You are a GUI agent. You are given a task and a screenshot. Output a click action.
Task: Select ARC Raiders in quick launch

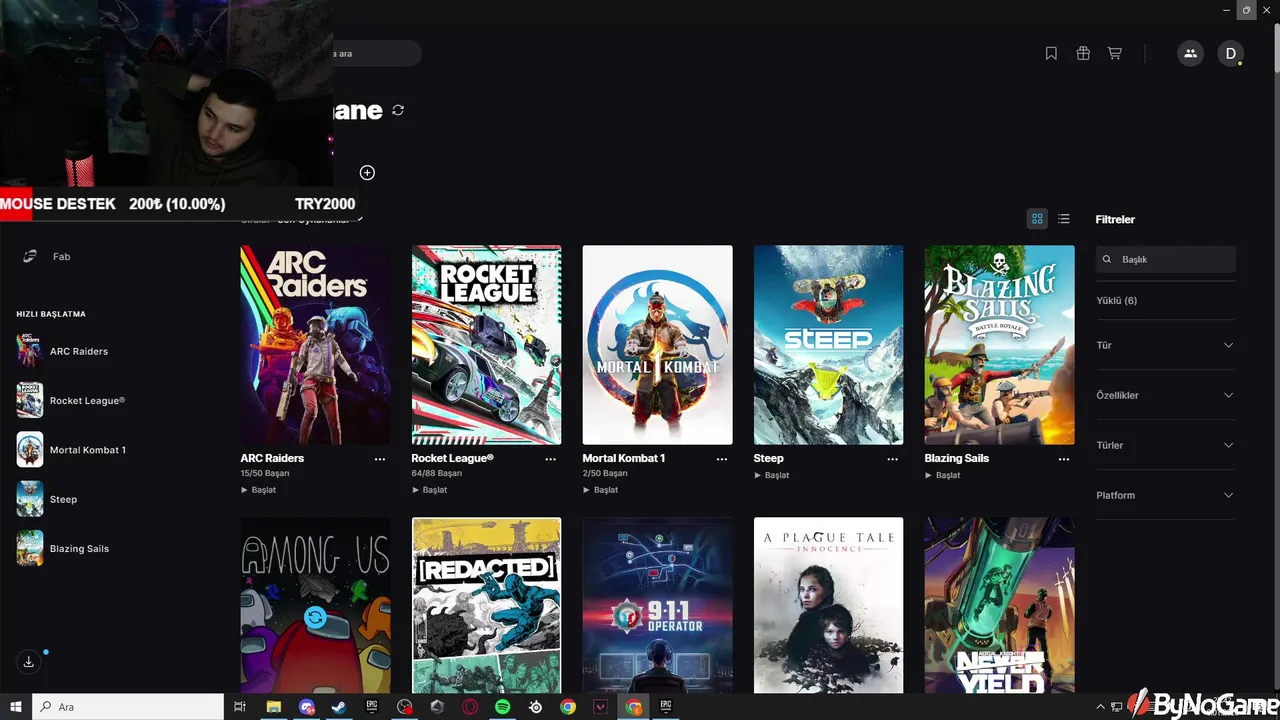click(x=62, y=351)
